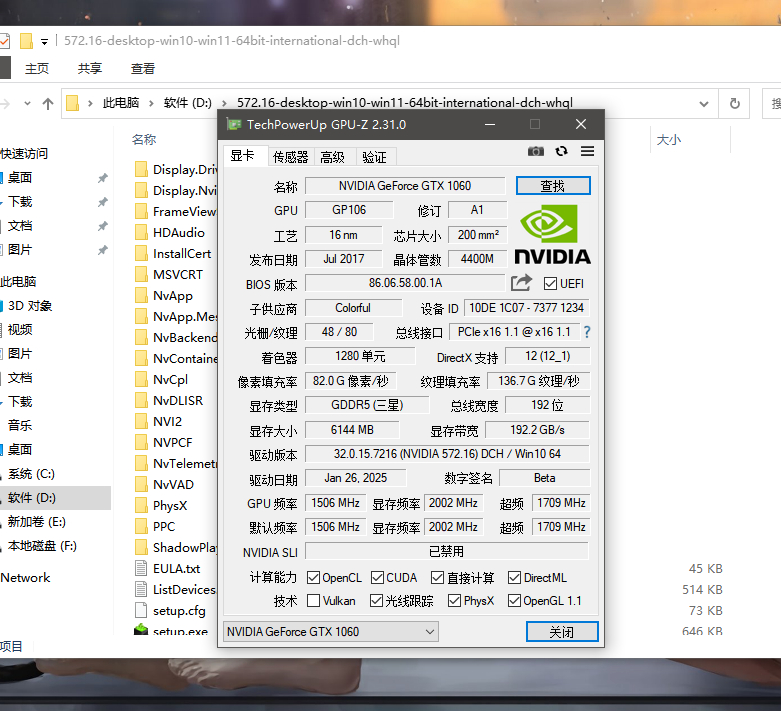Enable the Vulkan checkbox
781x711 pixels.
click(313, 600)
